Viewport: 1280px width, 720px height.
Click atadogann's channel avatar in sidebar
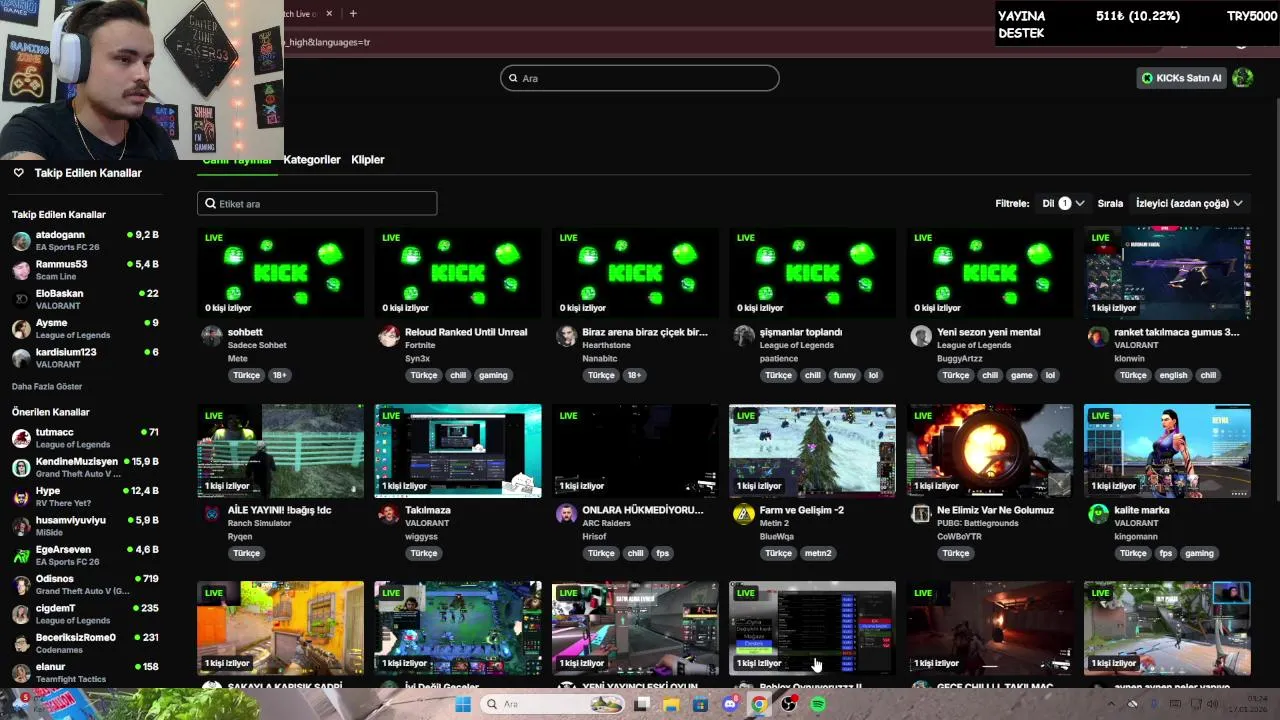coord(21,241)
